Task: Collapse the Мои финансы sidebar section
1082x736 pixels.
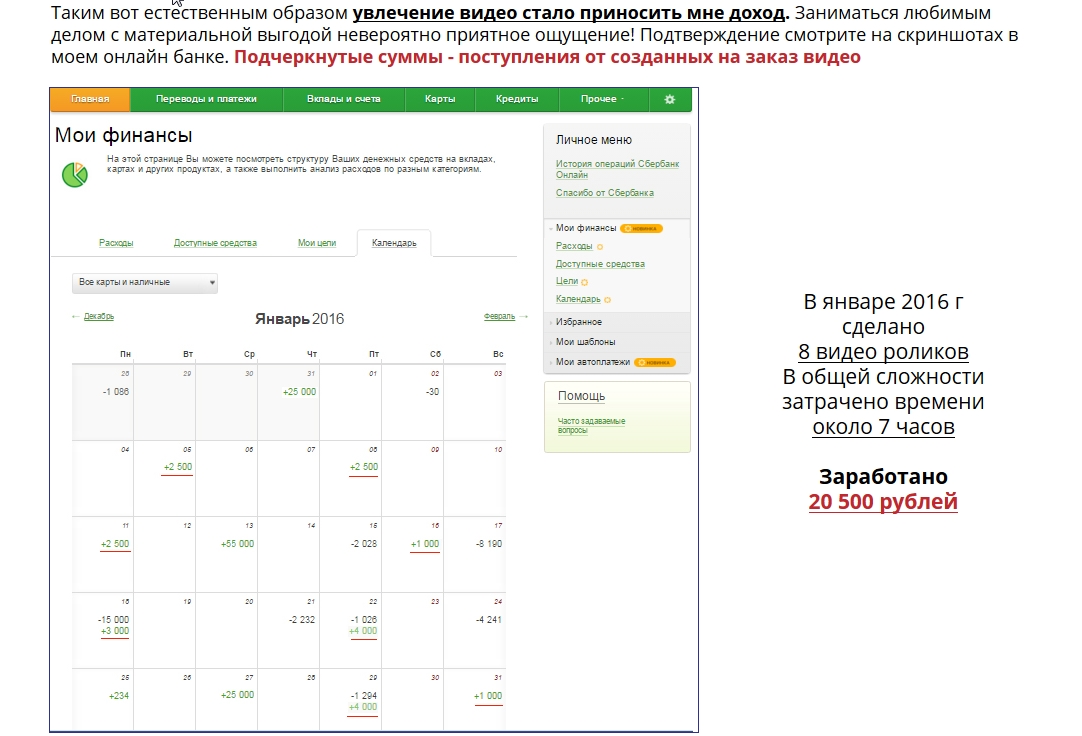Action: click(x=586, y=228)
